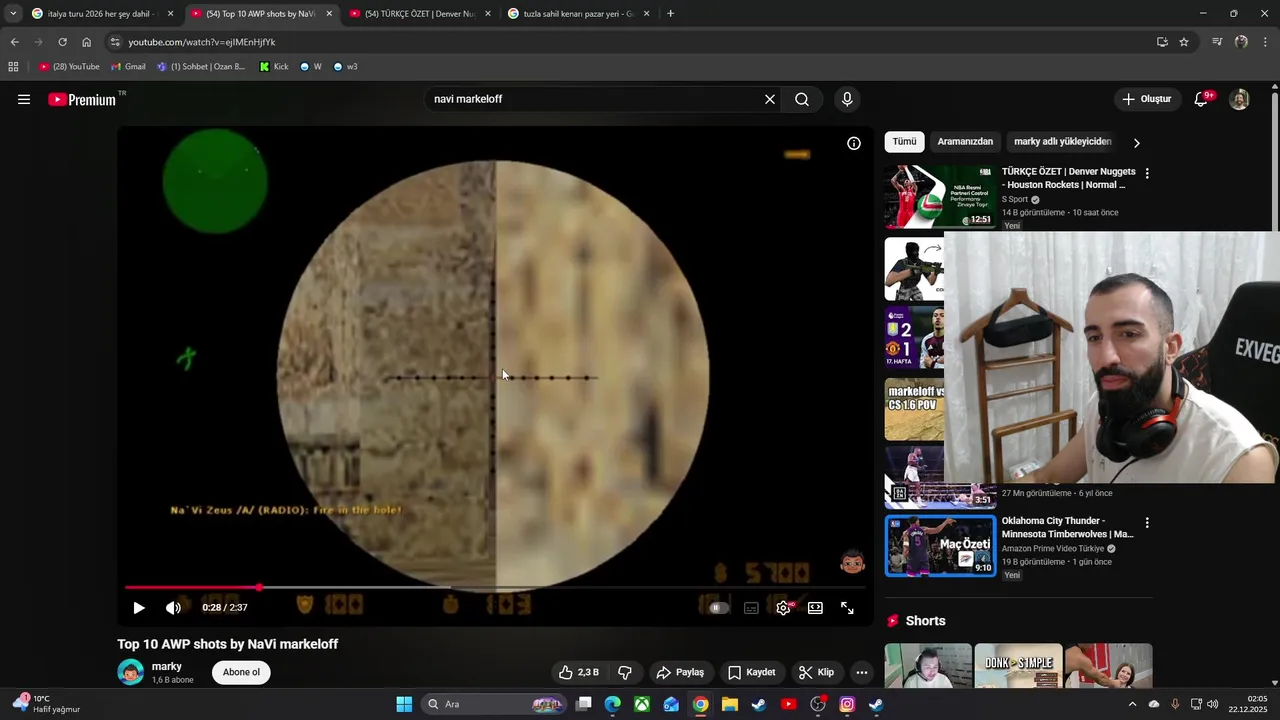Share the video via Paylaş
This screenshot has width=1280, height=720.
[680, 672]
